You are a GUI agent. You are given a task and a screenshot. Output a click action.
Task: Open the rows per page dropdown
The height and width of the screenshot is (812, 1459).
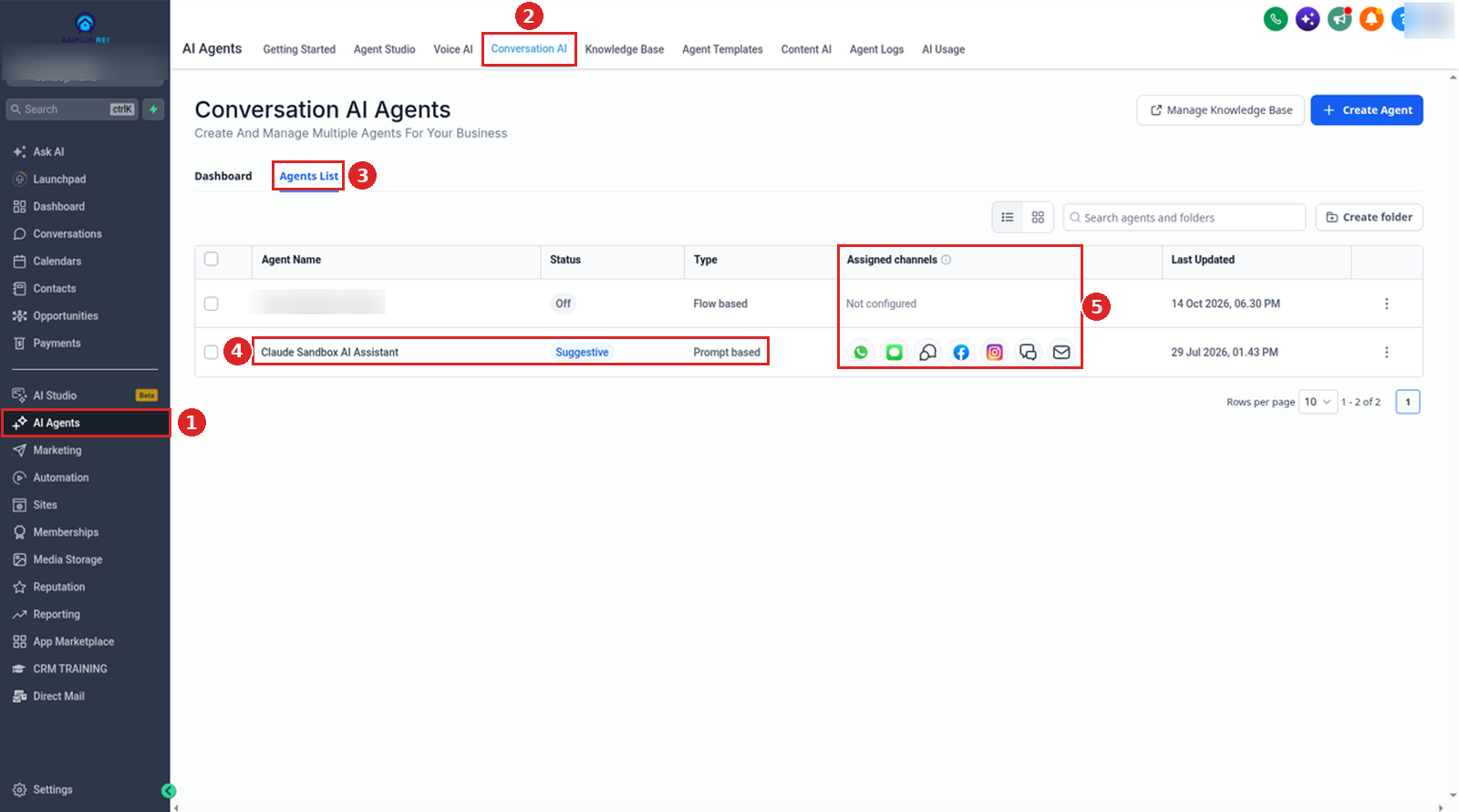point(1318,402)
